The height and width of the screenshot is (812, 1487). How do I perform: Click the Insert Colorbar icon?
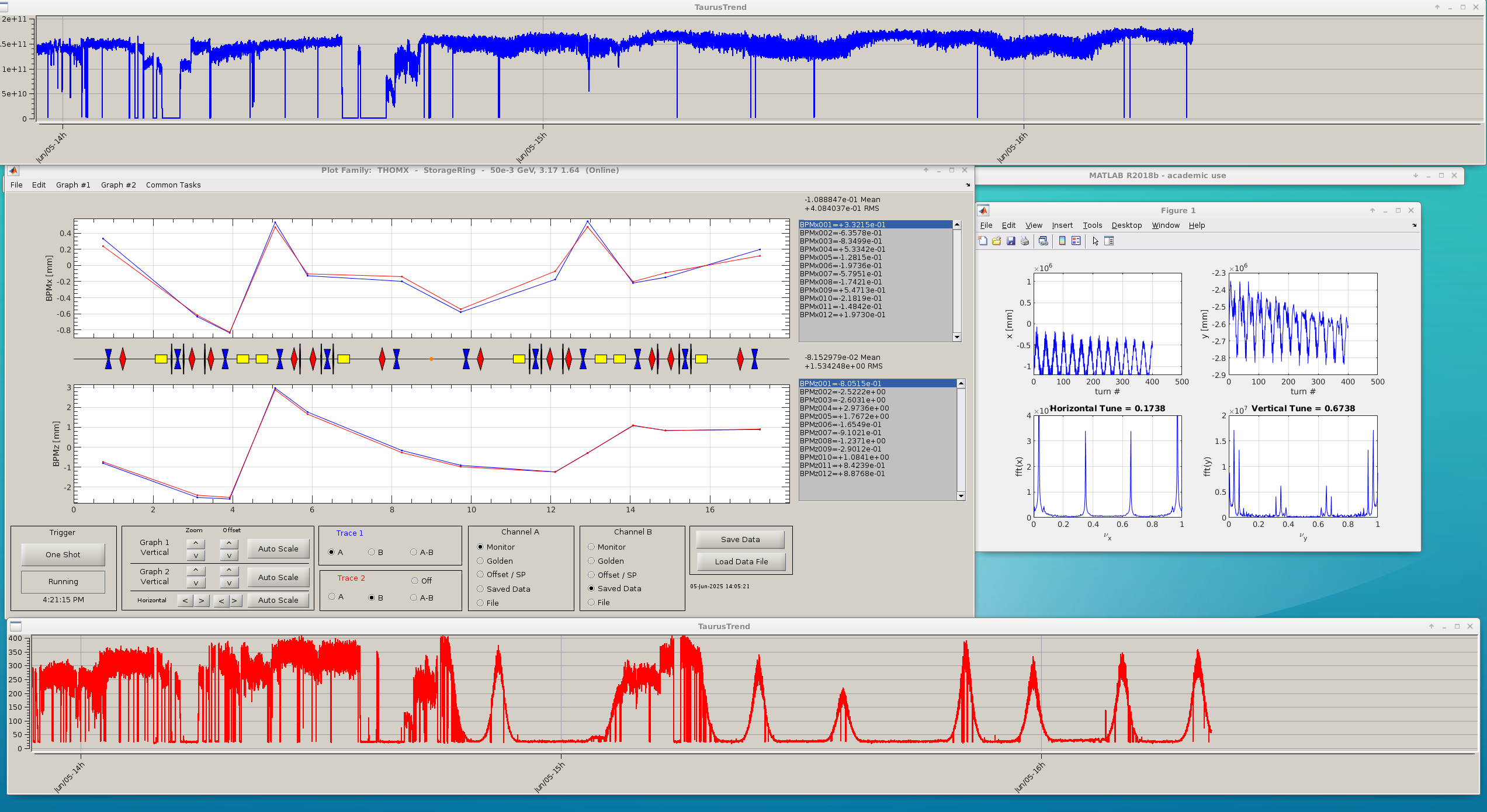(x=1062, y=241)
